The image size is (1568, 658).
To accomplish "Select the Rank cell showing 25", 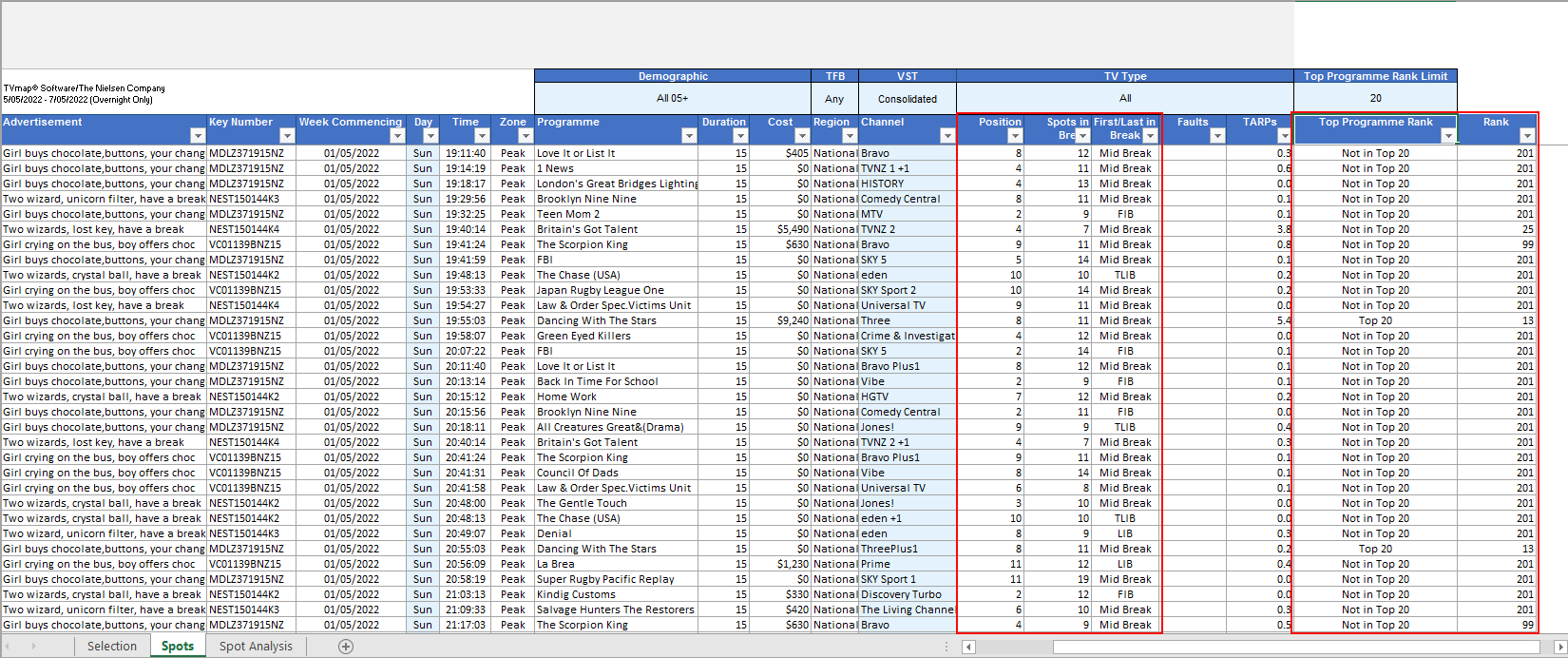I will tap(1497, 229).
